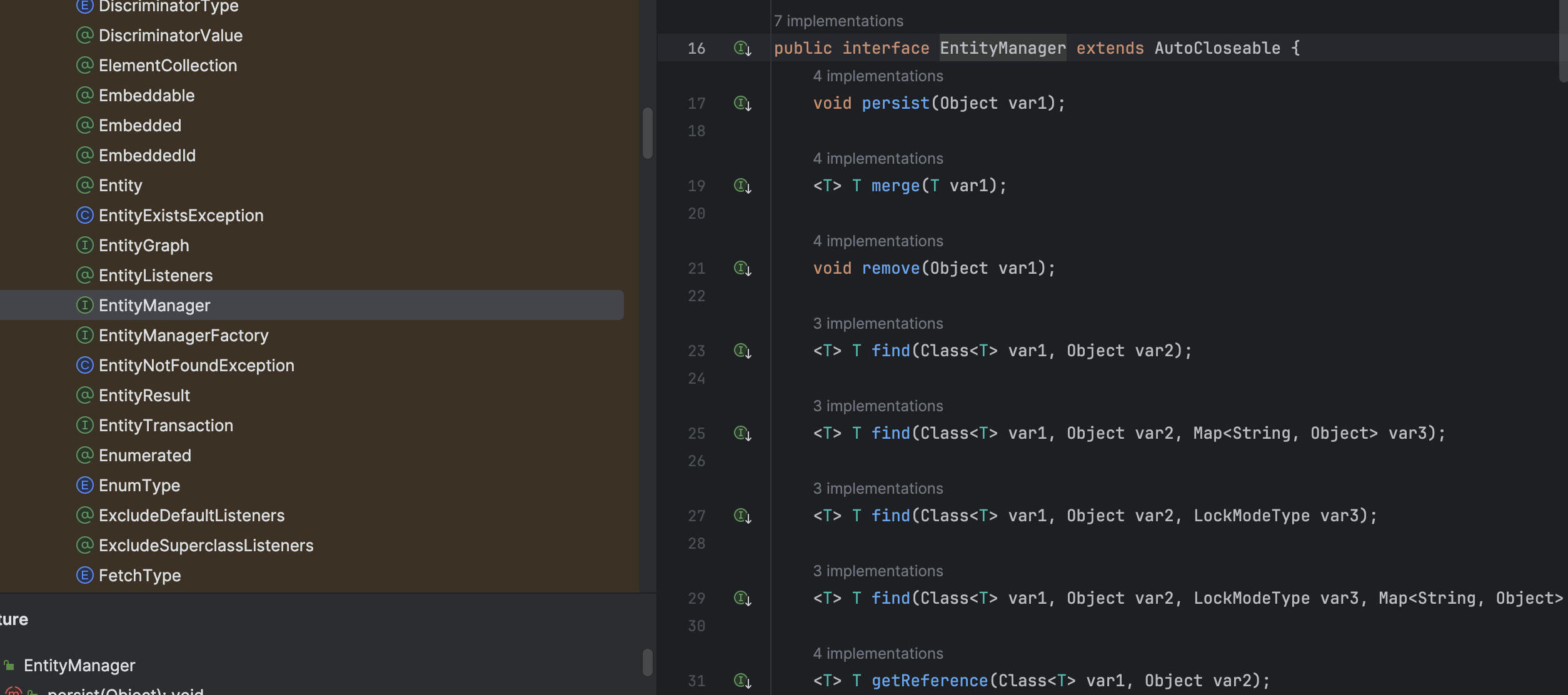Click the project tree vertical scrollbar
Viewport: 1568px width, 695px height.
pyautogui.click(x=648, y=133)
